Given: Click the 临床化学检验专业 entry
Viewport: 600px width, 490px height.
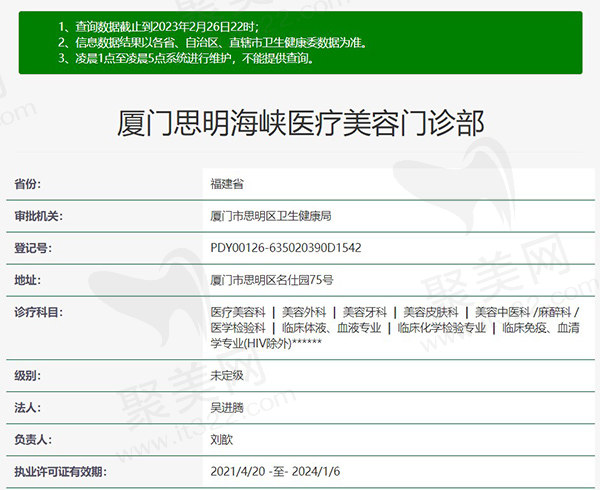Looking at the screenshot, I should [442, 327].
